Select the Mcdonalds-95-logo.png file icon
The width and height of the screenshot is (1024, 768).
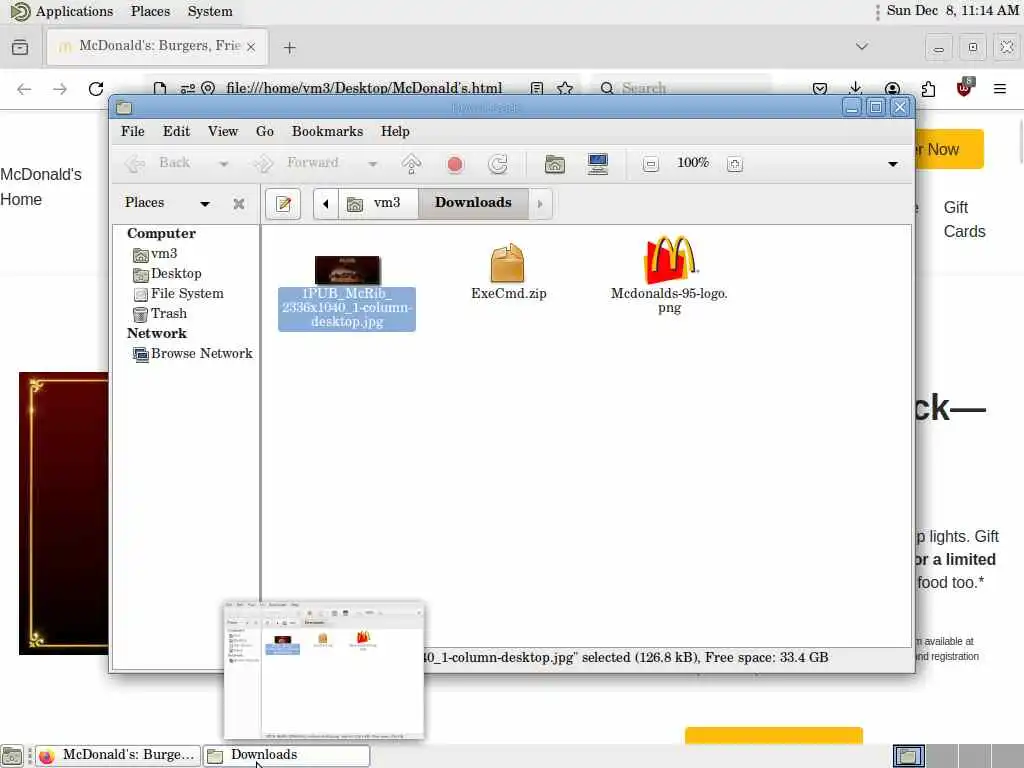coord(669,259)
